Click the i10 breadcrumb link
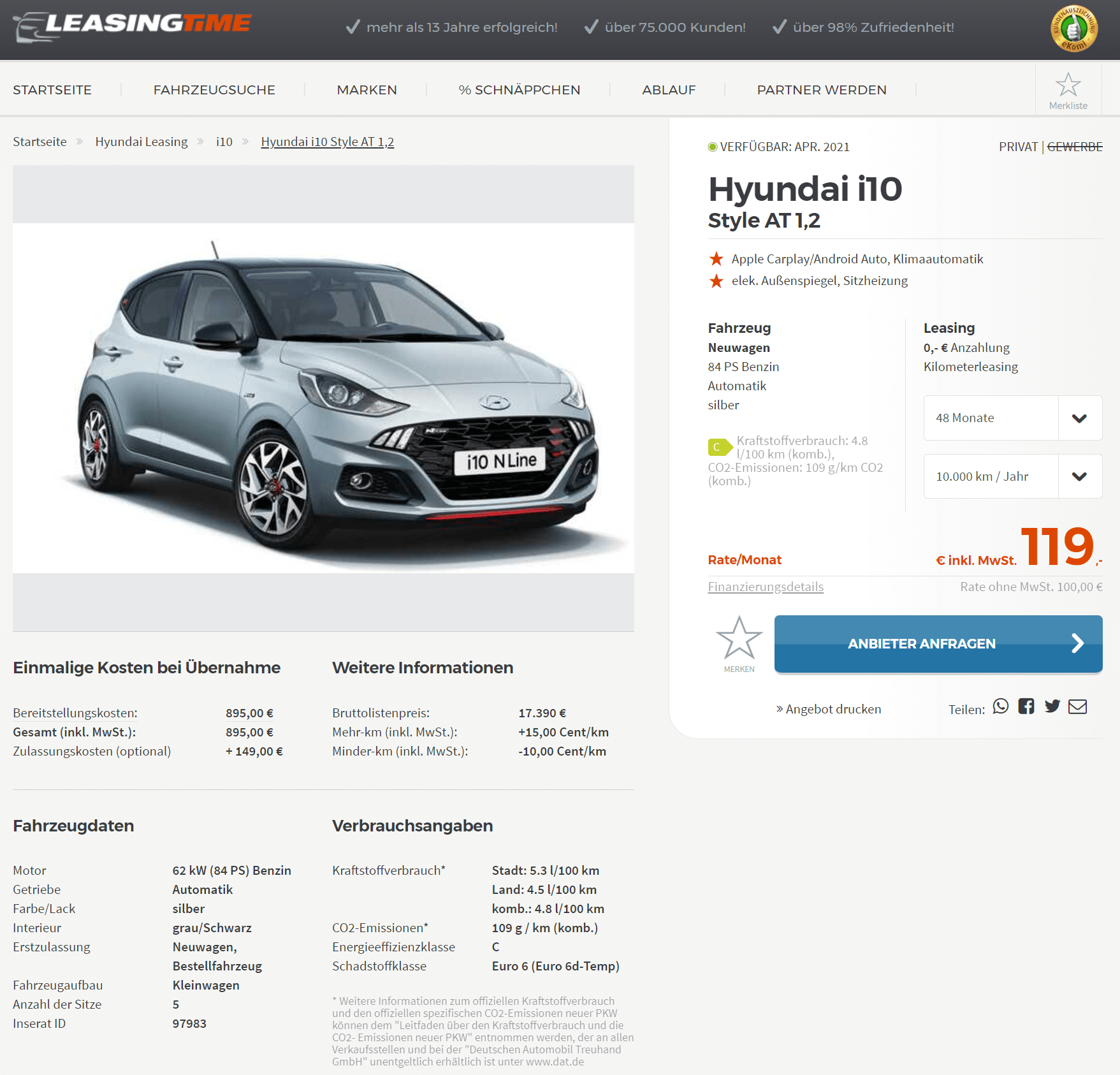Screen dimensions: 1120x1075 [x=224, y=142]
